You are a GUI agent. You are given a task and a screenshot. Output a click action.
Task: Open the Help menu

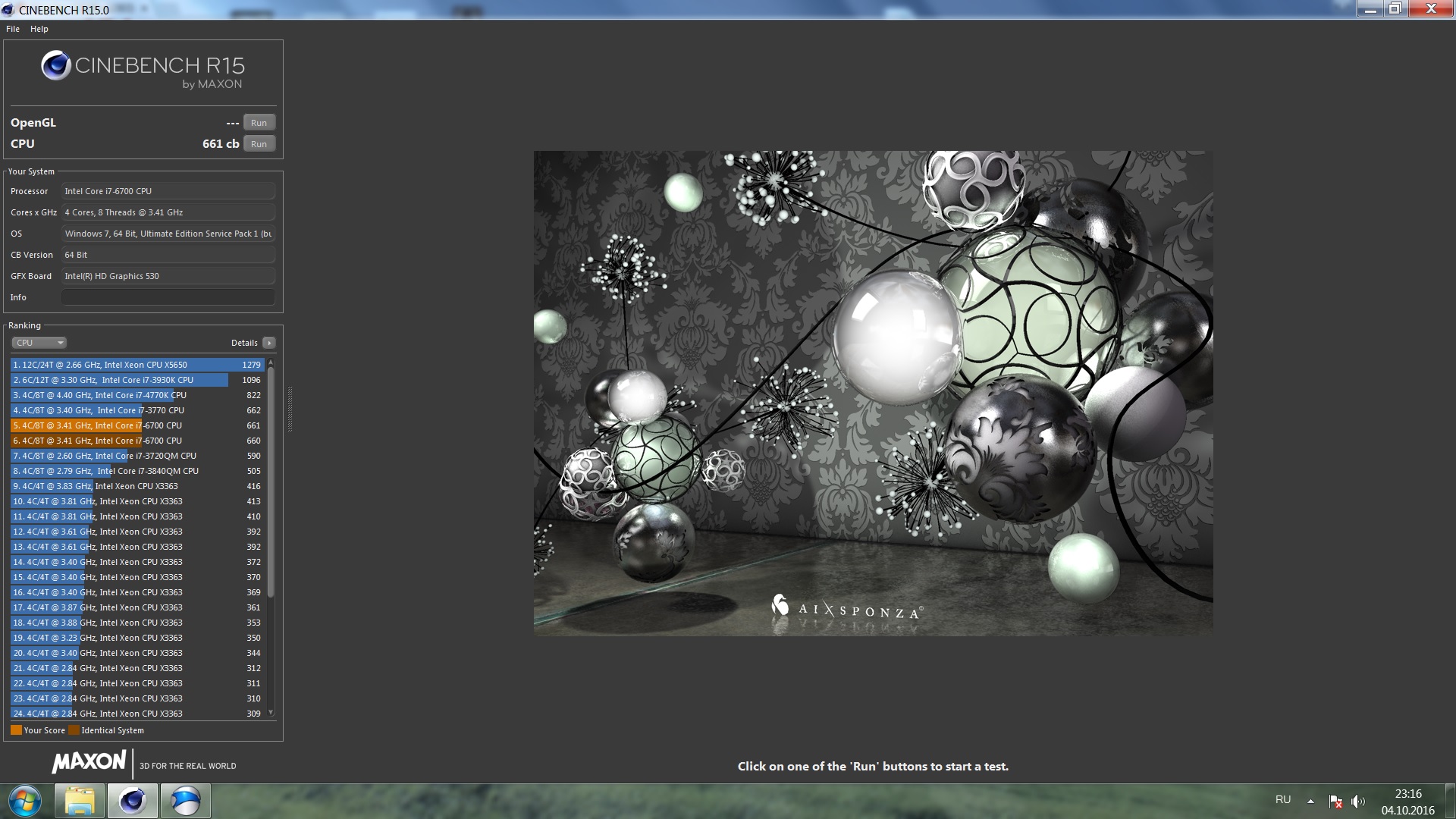pos(39,29)
